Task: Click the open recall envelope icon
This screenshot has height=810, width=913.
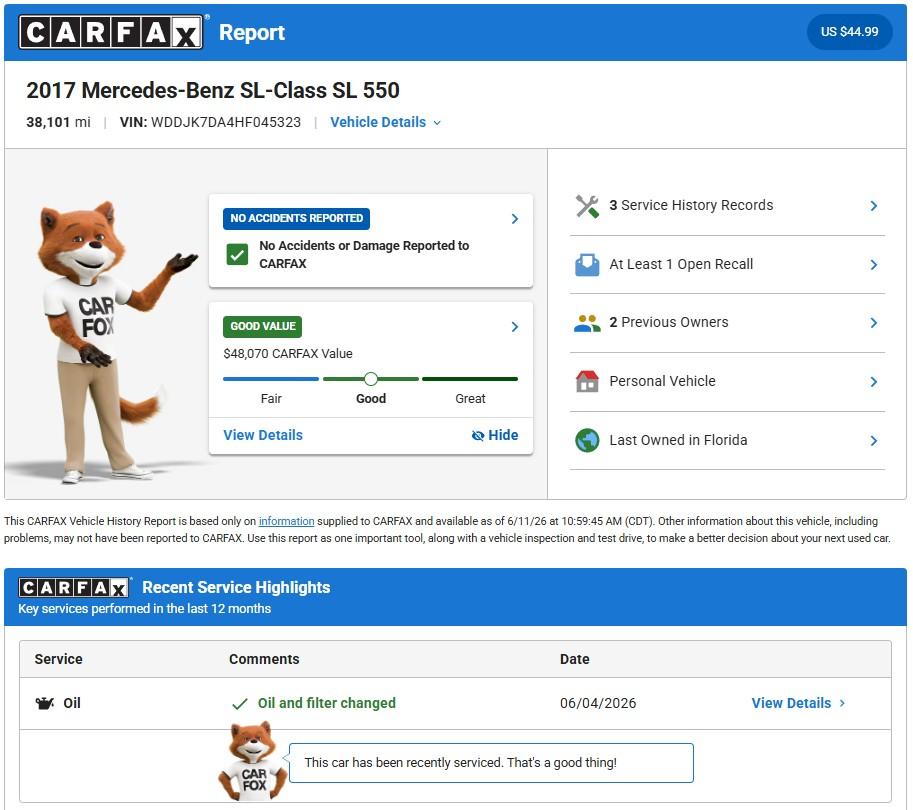Action: pyautogui.click(x=587, y=265)
